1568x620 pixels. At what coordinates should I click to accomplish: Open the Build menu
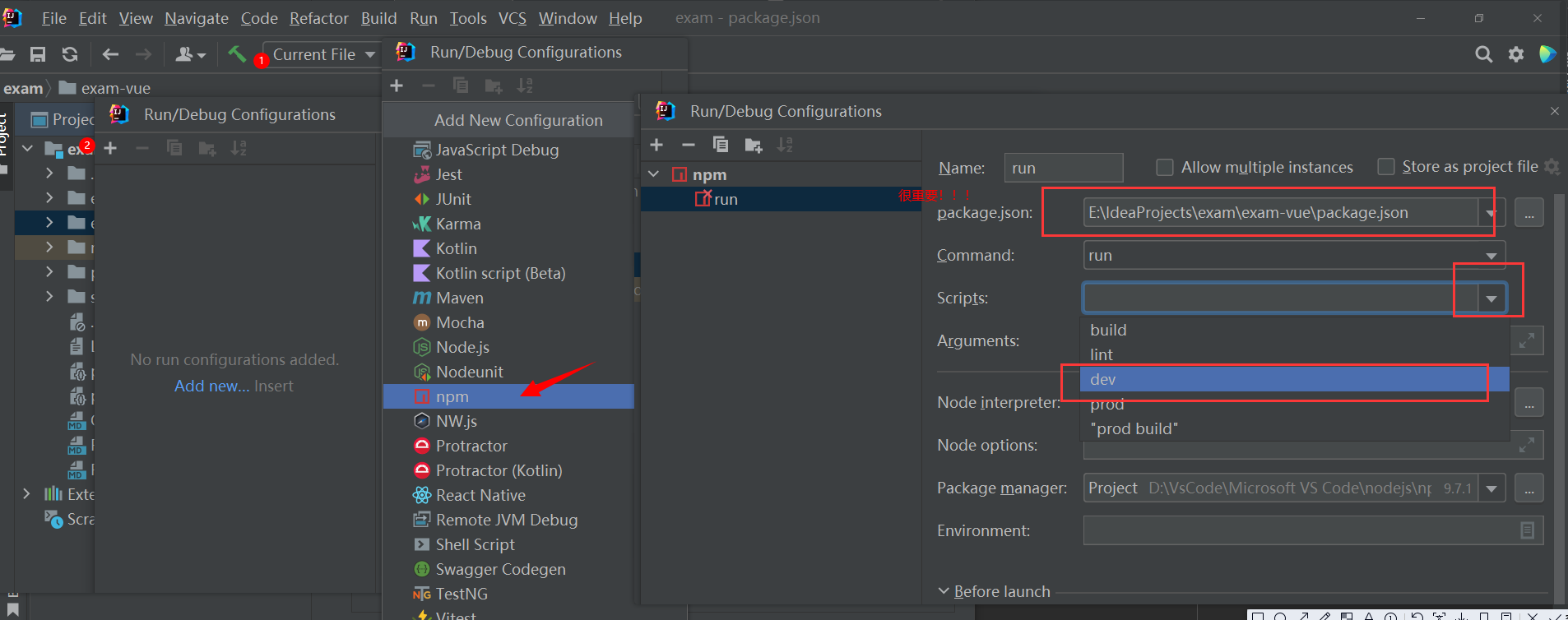click(x=378, y=18)
